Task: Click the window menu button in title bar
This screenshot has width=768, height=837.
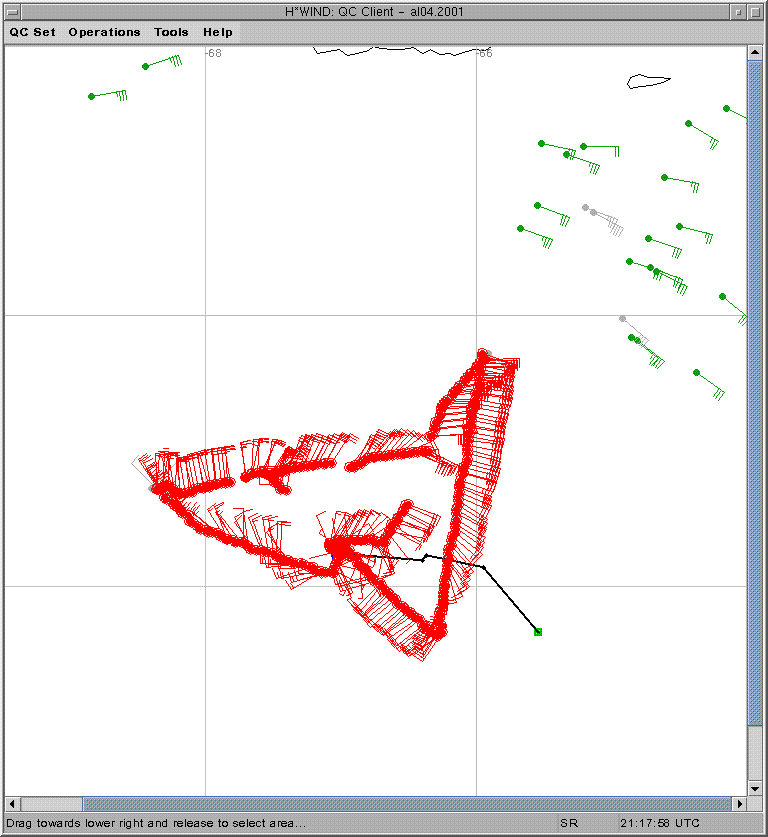Action: click(x=11, y=11)
